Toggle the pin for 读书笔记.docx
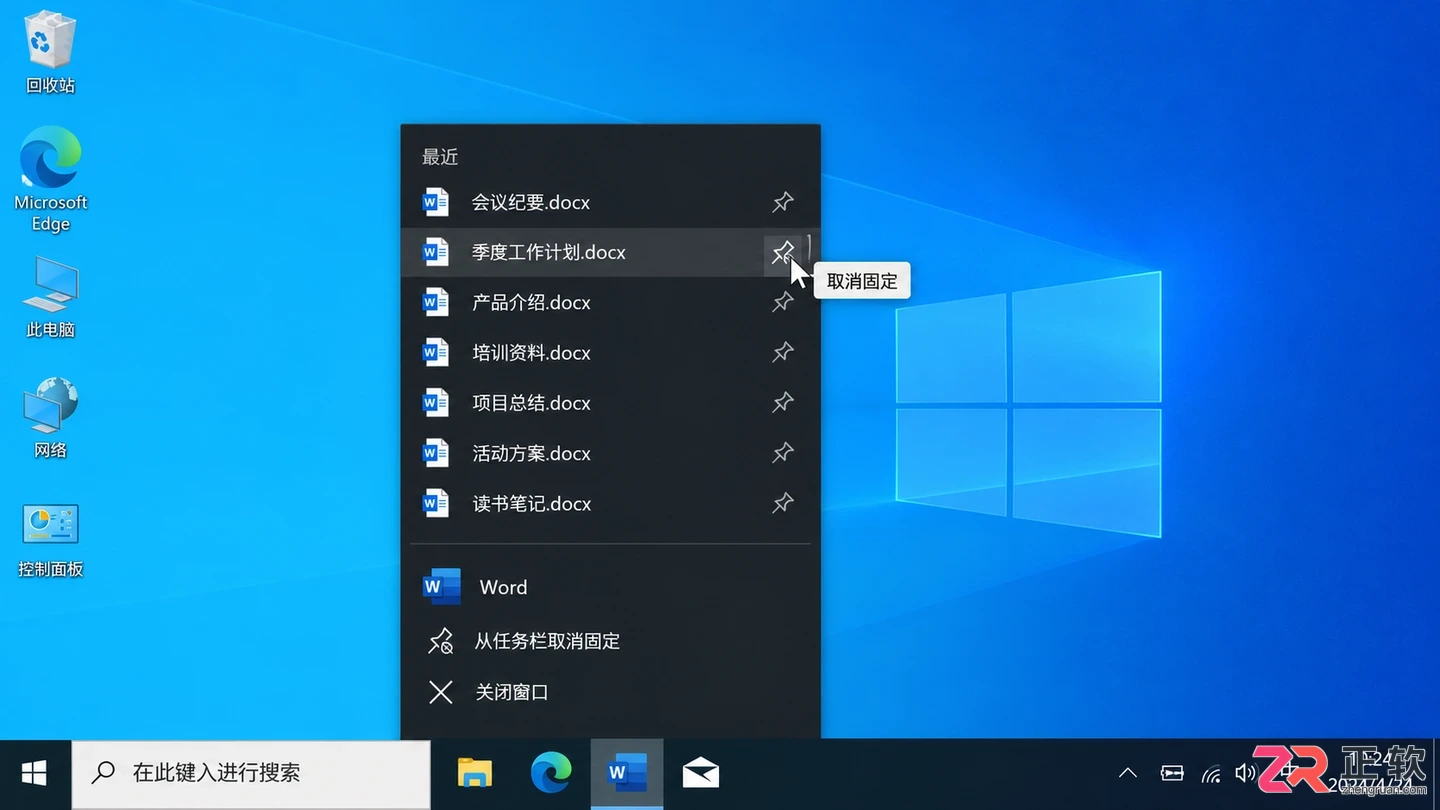Image resolution: width=1440 pixels, height=810 pixels. (x=782, y=503)
